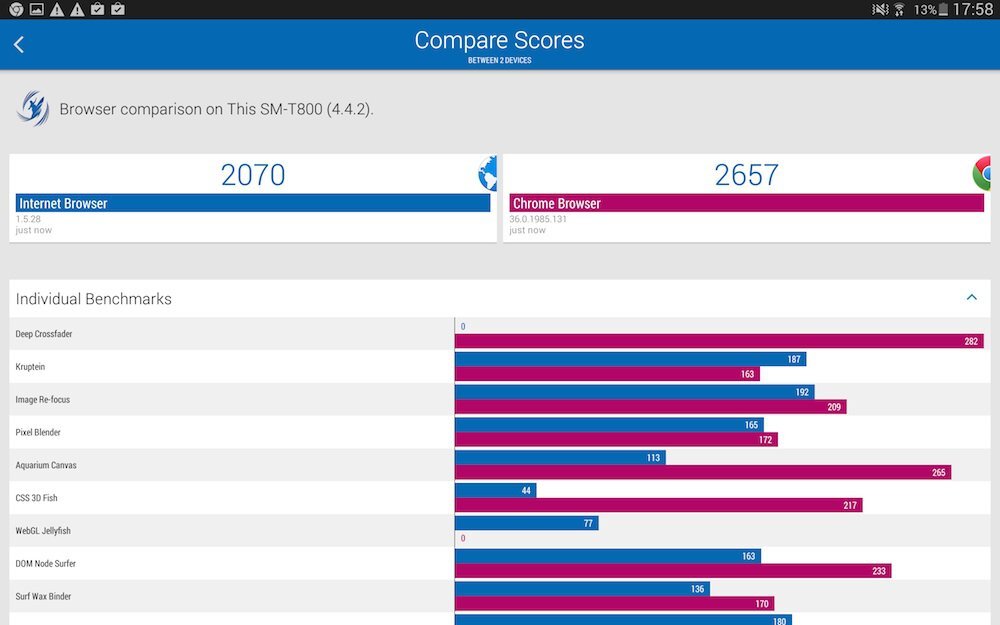This screenshot has width=1000, height=625.
Task: Tap the Vellamo logo beside browser comparison
Action: (32, 108)
